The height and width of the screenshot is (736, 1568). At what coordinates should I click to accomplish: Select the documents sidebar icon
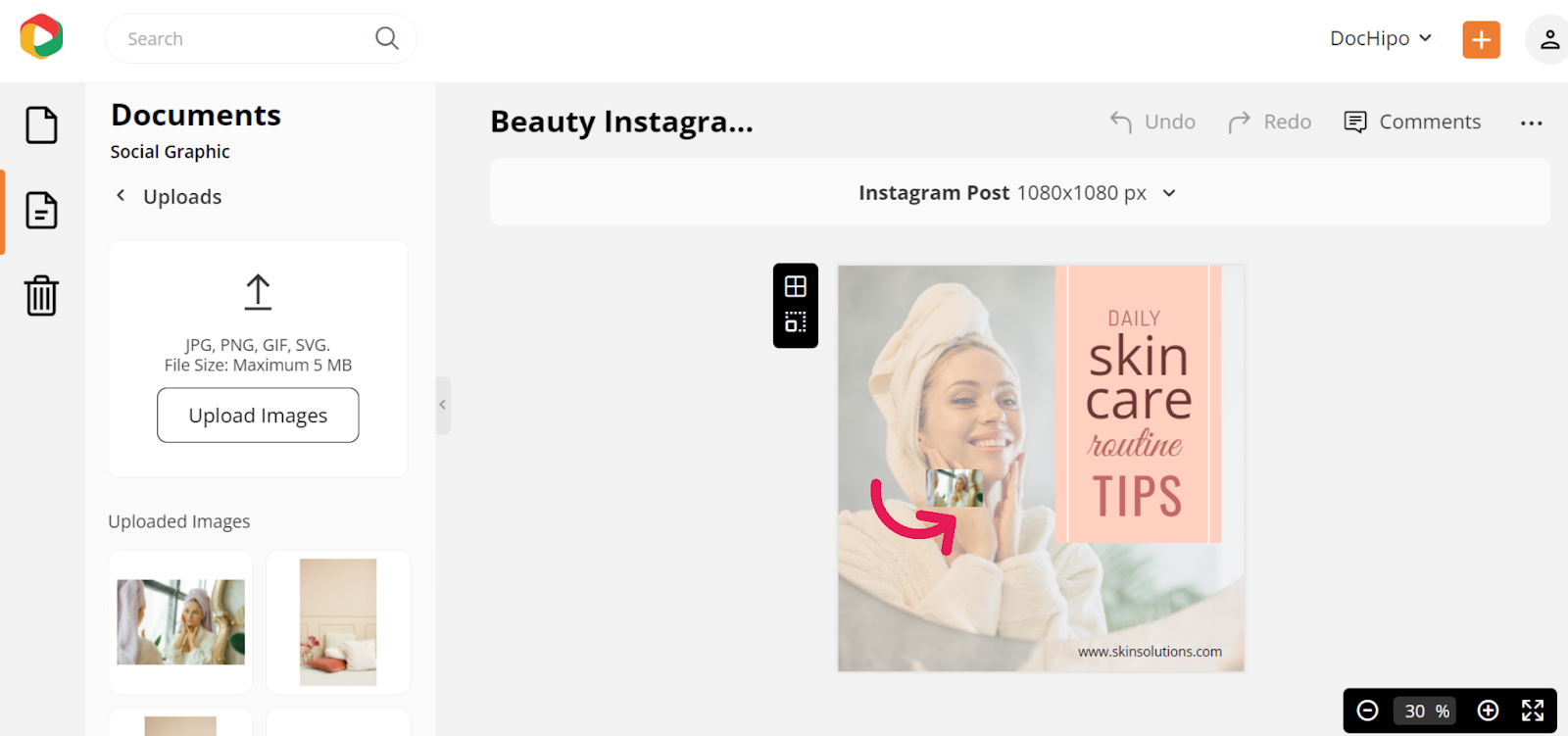(x=41, y=211)
